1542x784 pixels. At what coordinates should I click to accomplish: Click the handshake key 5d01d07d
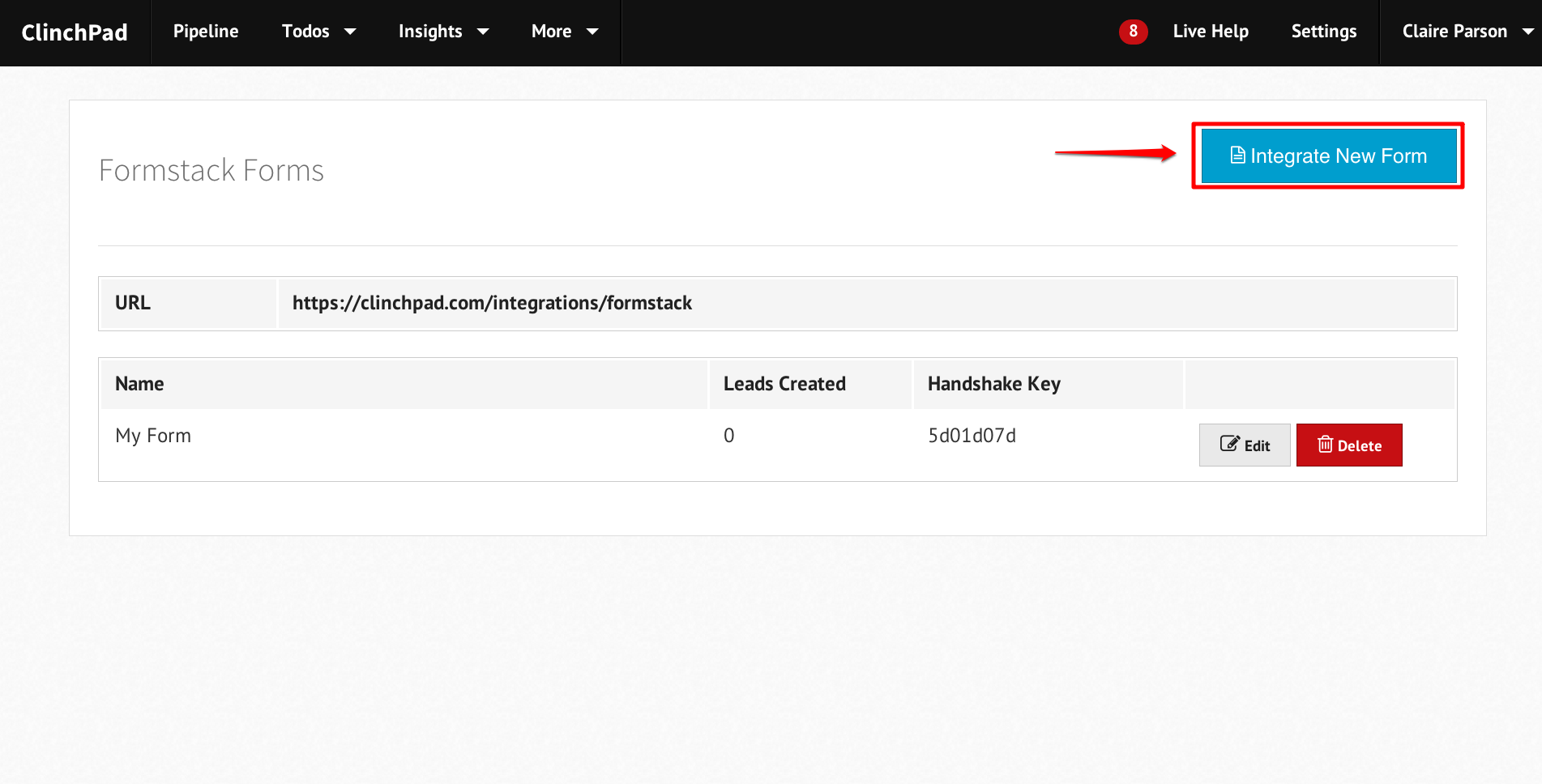972,436
